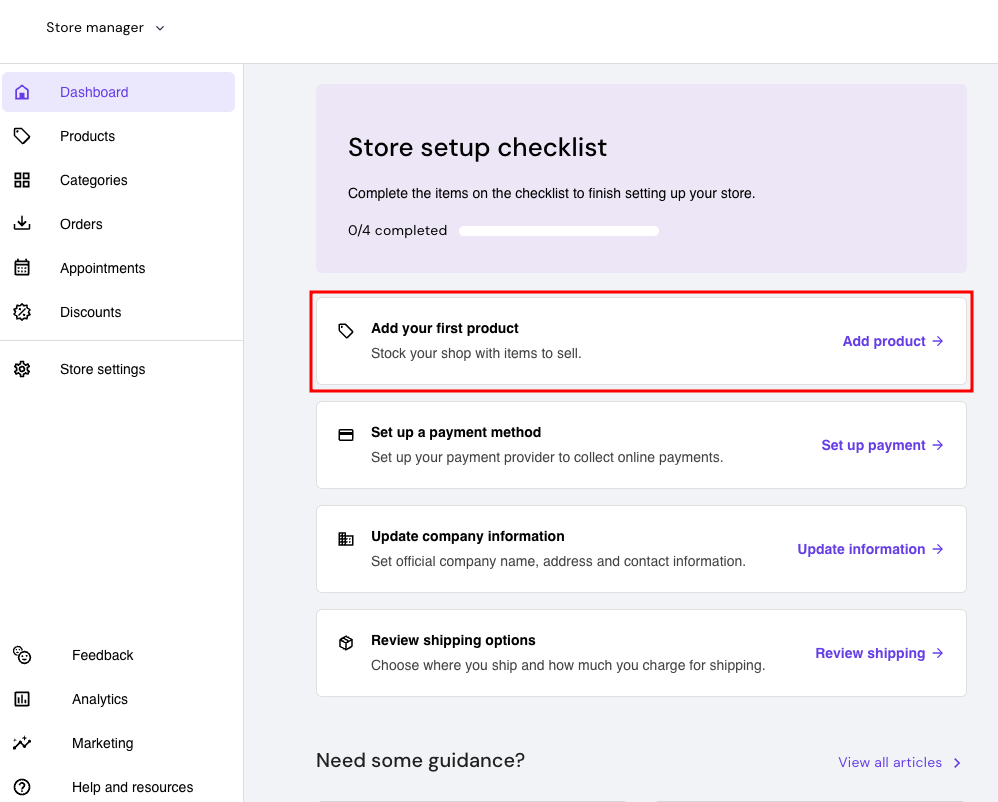Select Dashboard in the sidebar

[94, 92]
